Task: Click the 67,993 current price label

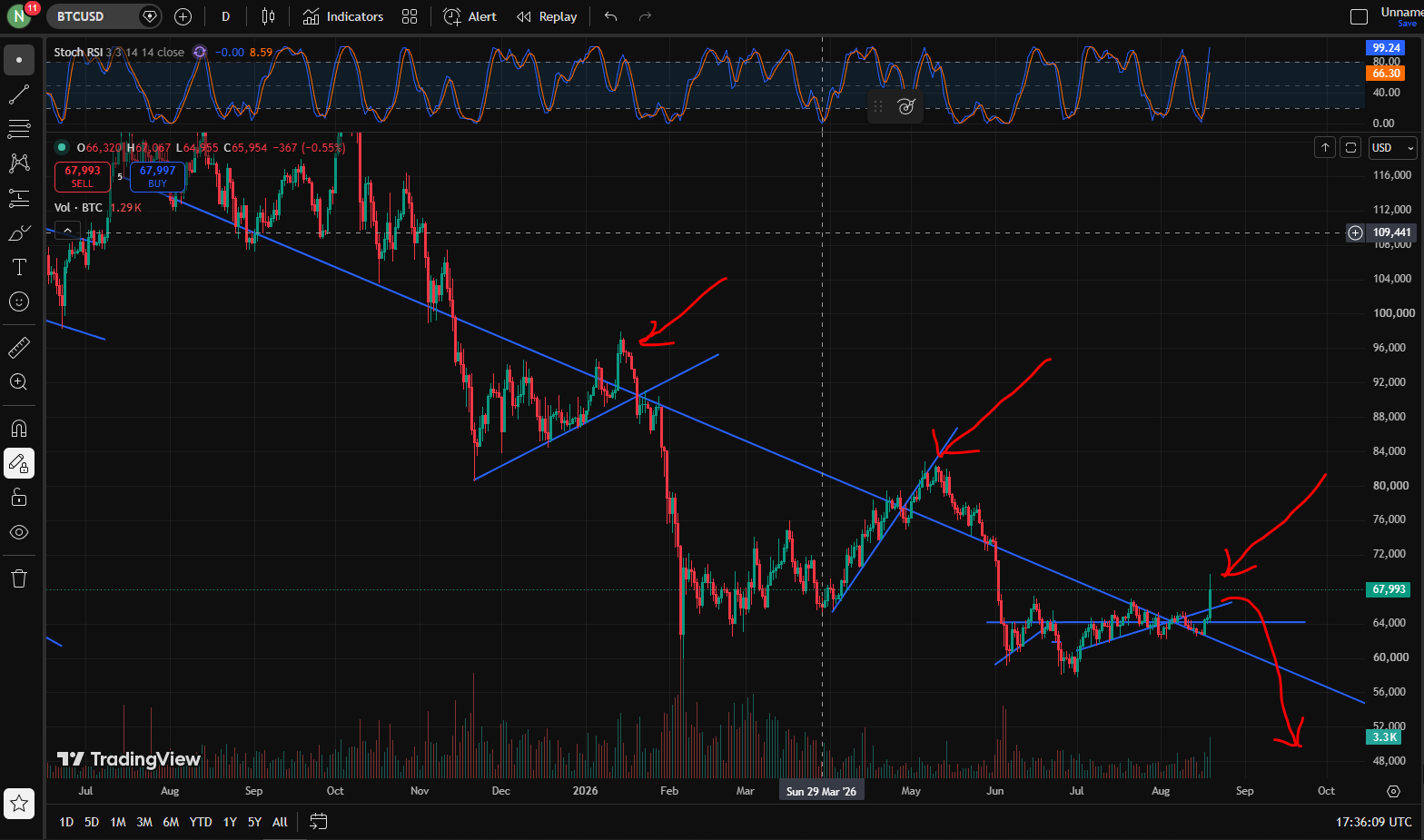Action: click(1389, 589)
